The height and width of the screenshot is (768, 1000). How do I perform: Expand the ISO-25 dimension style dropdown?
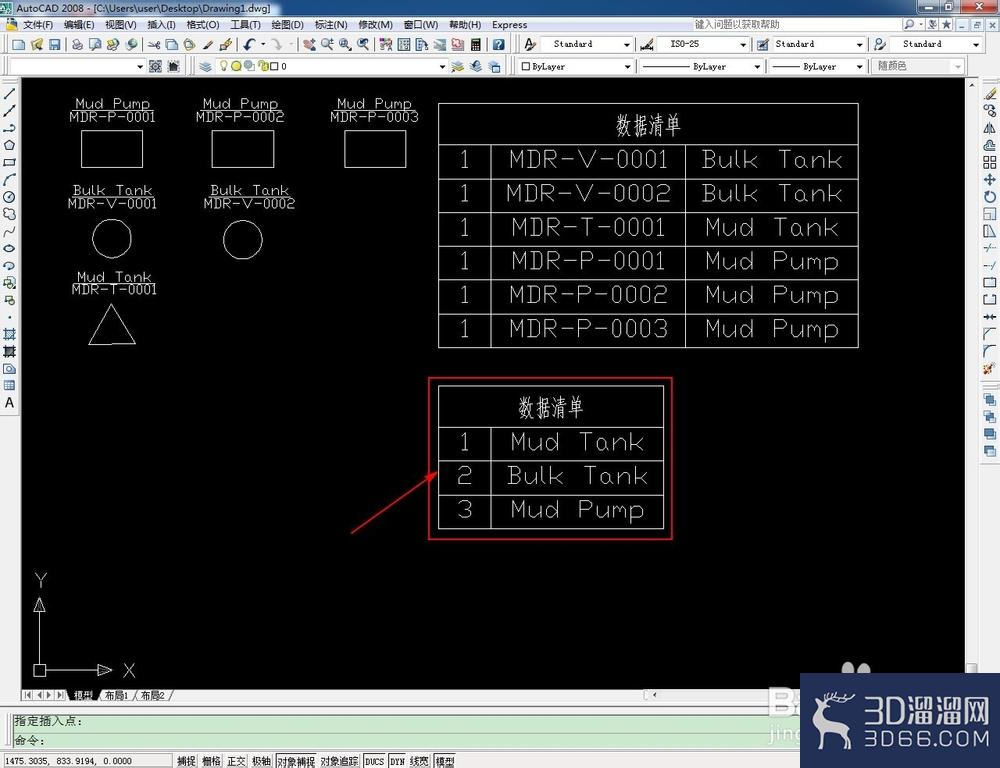tap(743, 45)
